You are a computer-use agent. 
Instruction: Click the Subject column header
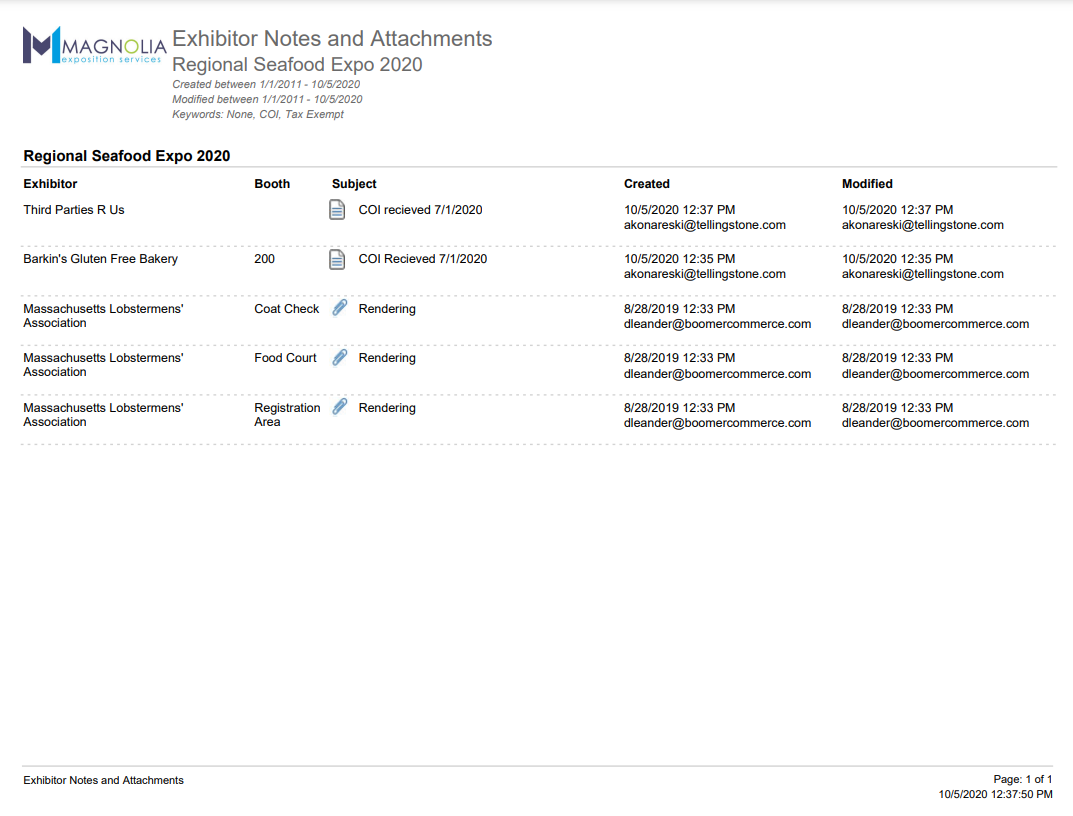click(x=354, y=184)
